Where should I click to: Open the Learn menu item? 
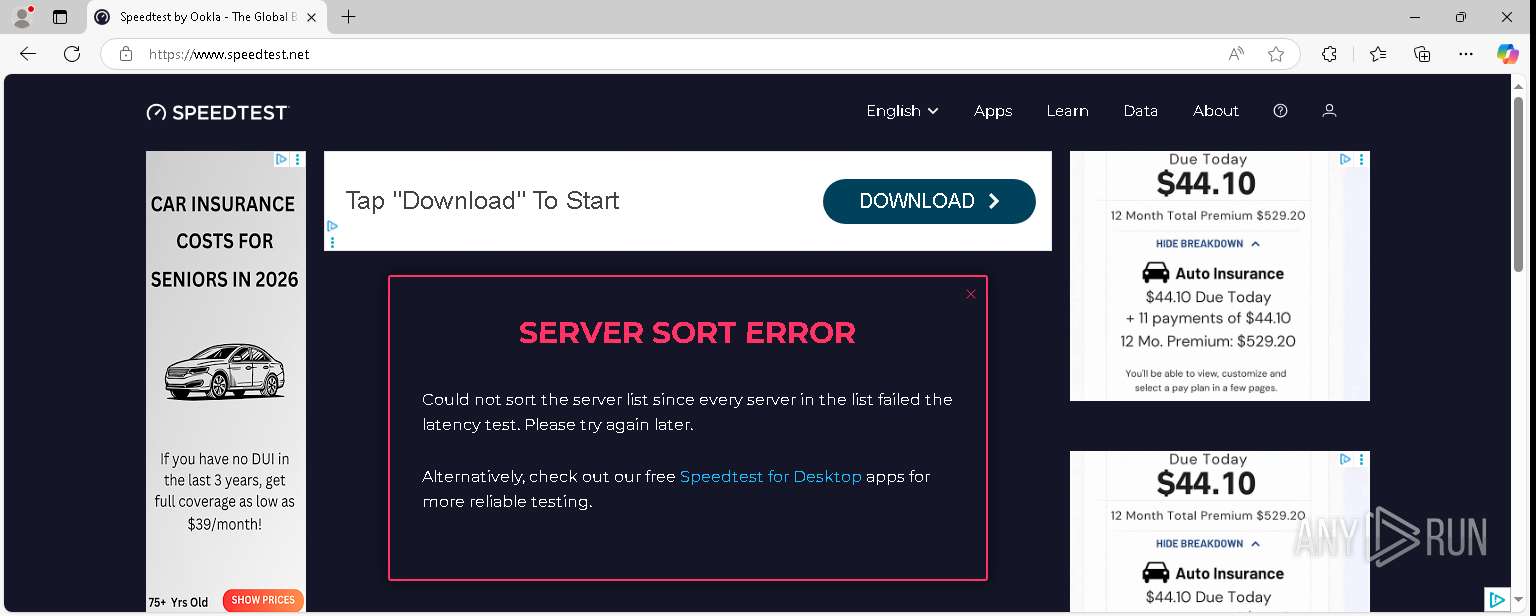[1067, 111]
